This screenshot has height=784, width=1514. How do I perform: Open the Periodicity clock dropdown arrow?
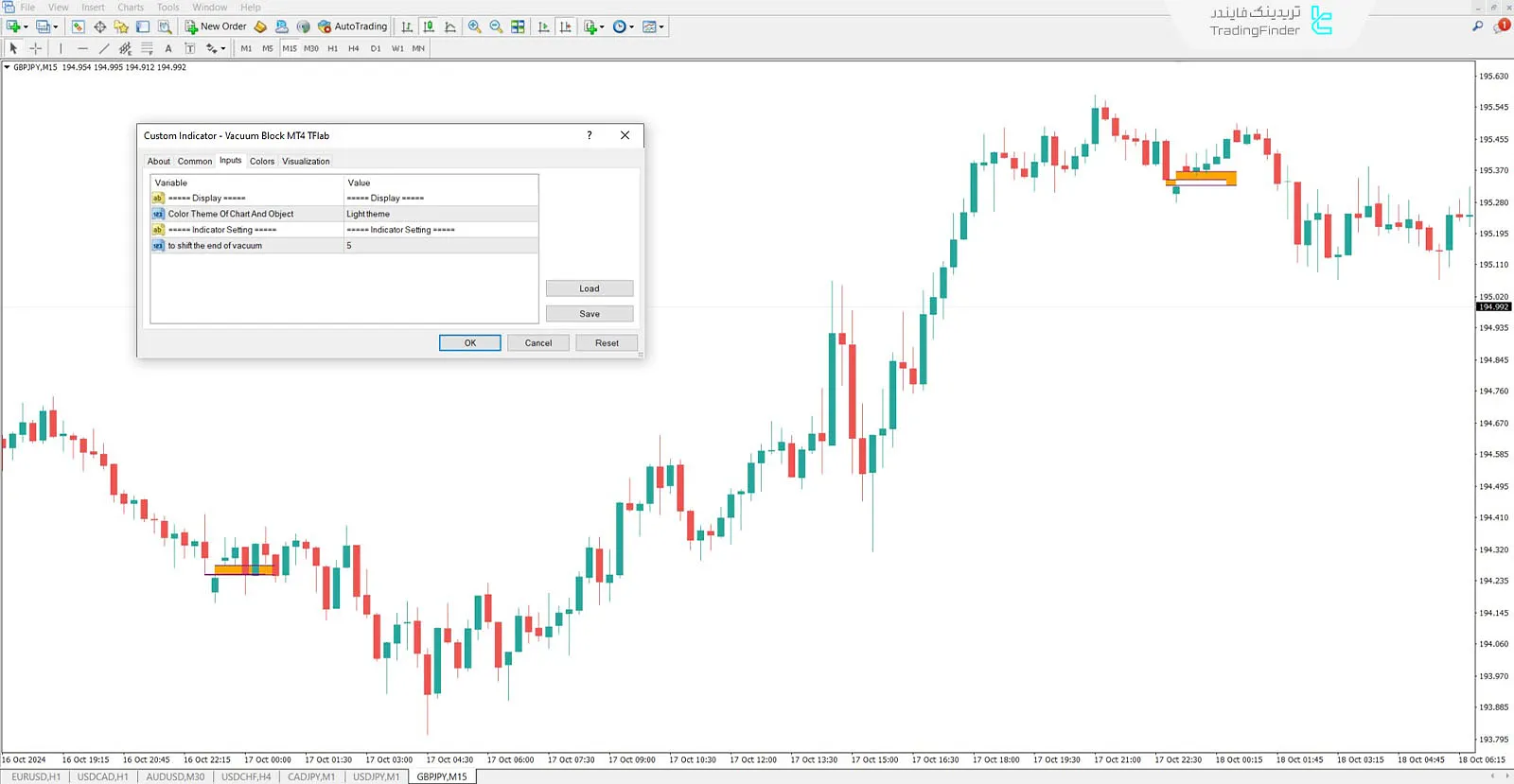pyautogui.click(x=631, y=26)
